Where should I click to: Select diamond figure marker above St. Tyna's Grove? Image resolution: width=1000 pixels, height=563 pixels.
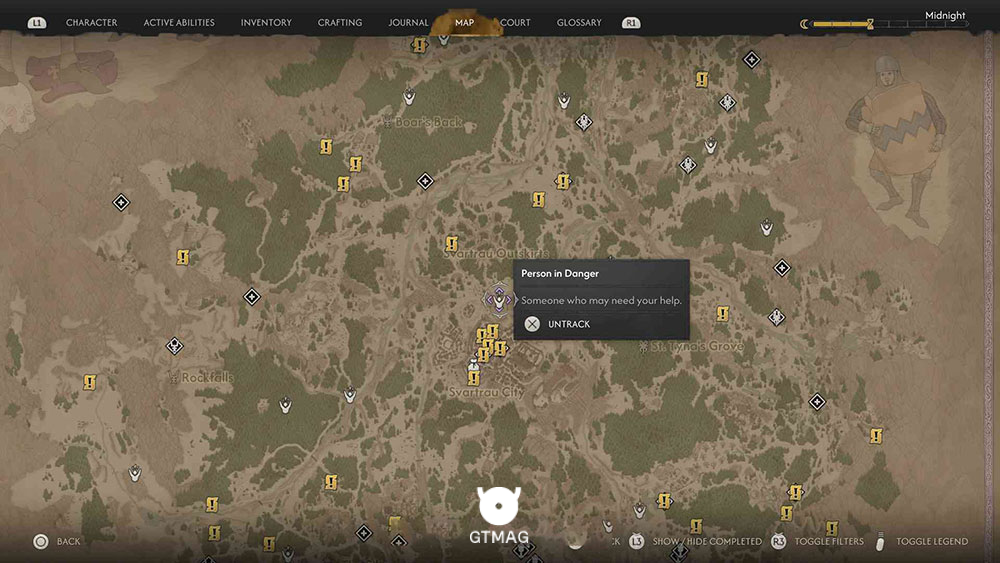coord(776,317)
